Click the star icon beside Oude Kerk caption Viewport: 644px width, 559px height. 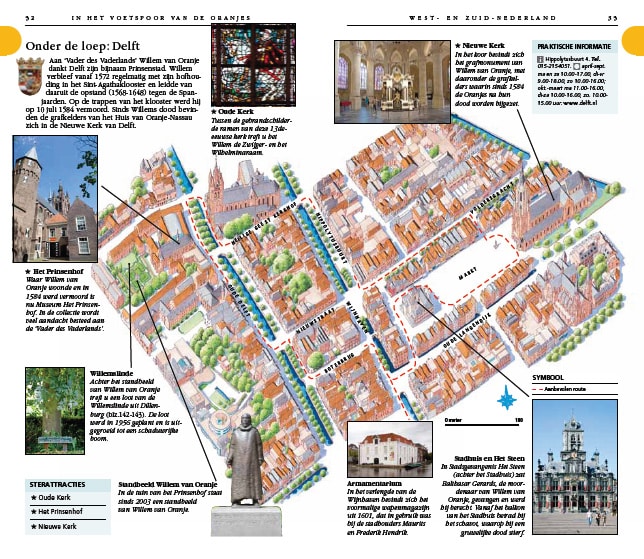click(x=215, y=110)
